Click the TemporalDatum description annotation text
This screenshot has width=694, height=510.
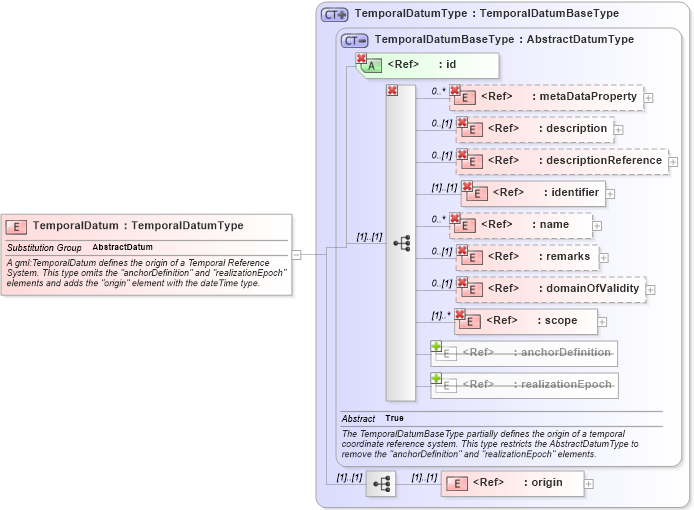(x=147, y=273)
